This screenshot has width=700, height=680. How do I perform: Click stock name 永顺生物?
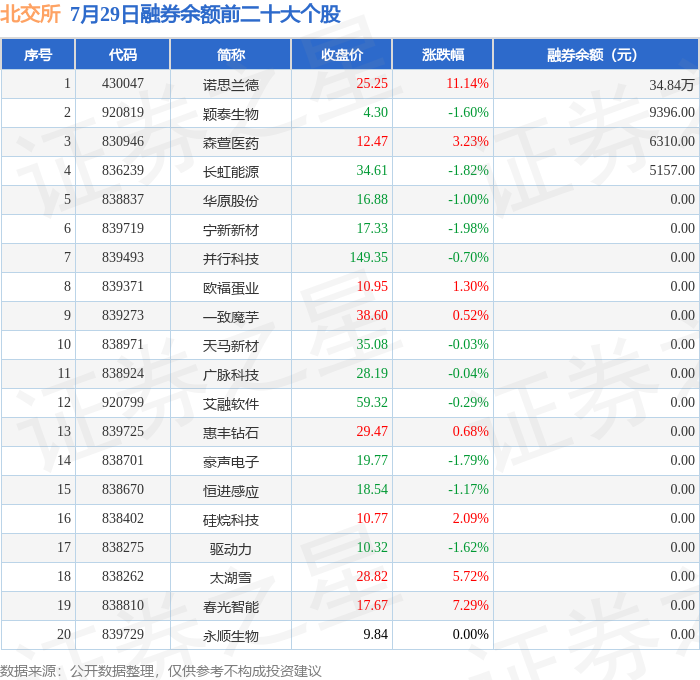point(231,636)
